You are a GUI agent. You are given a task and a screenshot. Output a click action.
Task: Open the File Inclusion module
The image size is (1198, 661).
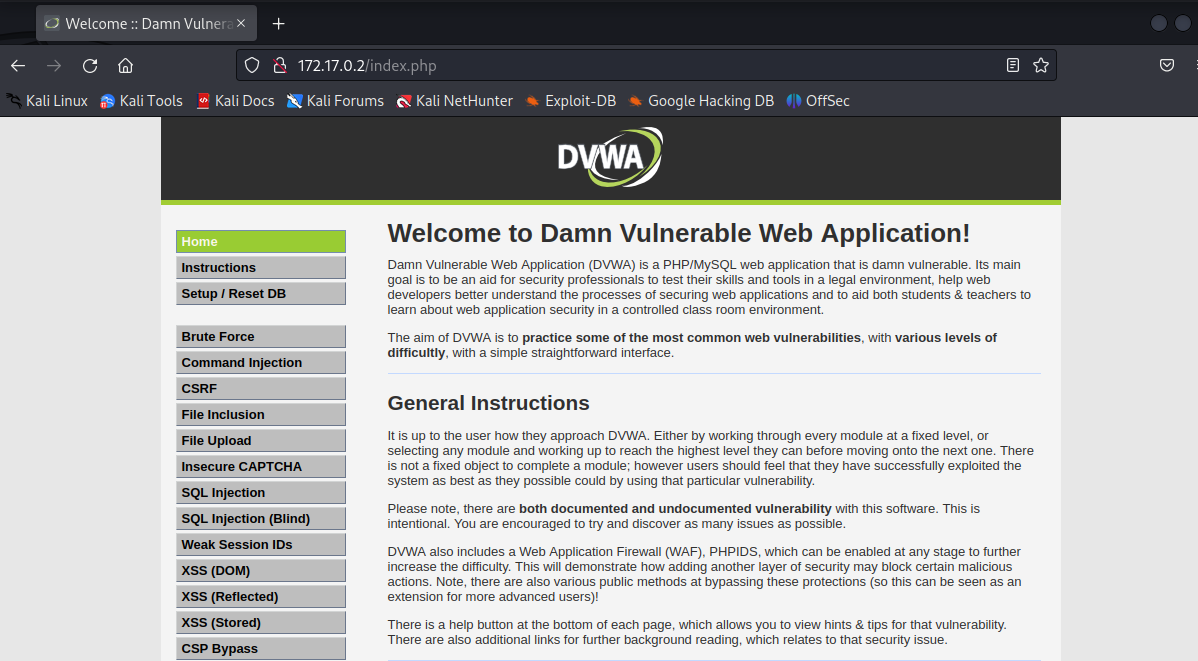[x=261, y=414]
